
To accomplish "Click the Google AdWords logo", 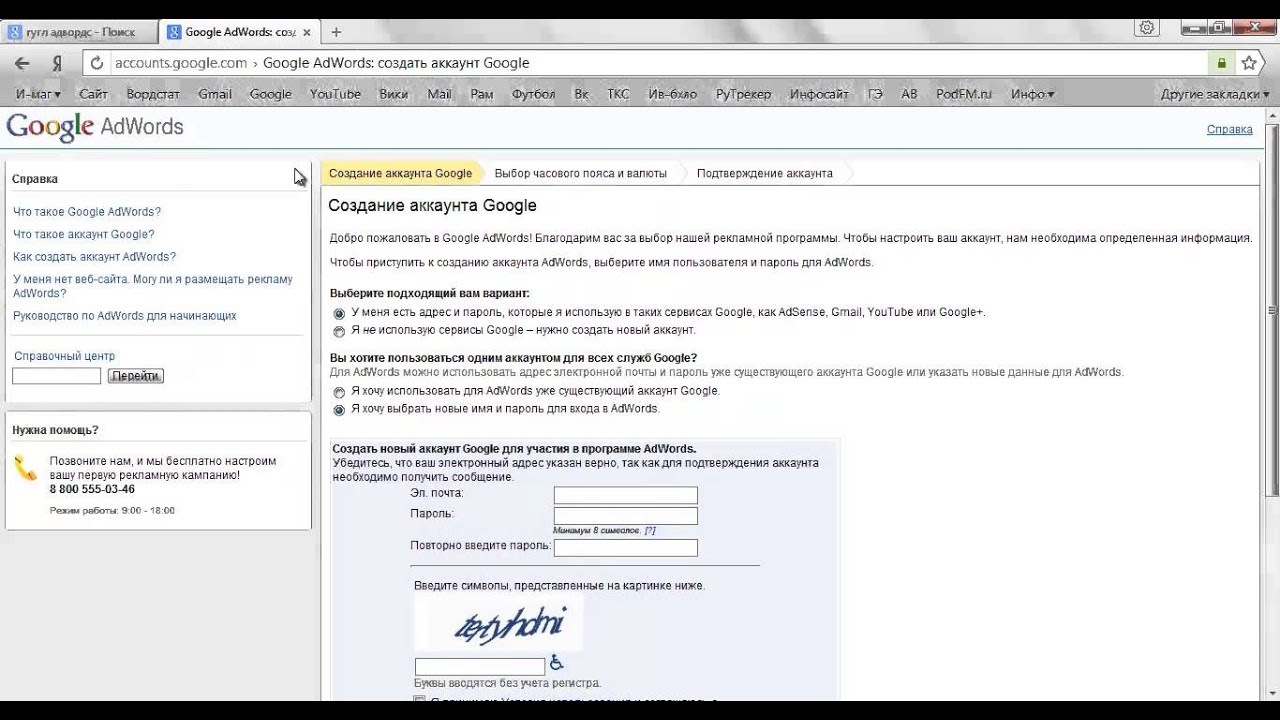I will (x=95, y=127).
